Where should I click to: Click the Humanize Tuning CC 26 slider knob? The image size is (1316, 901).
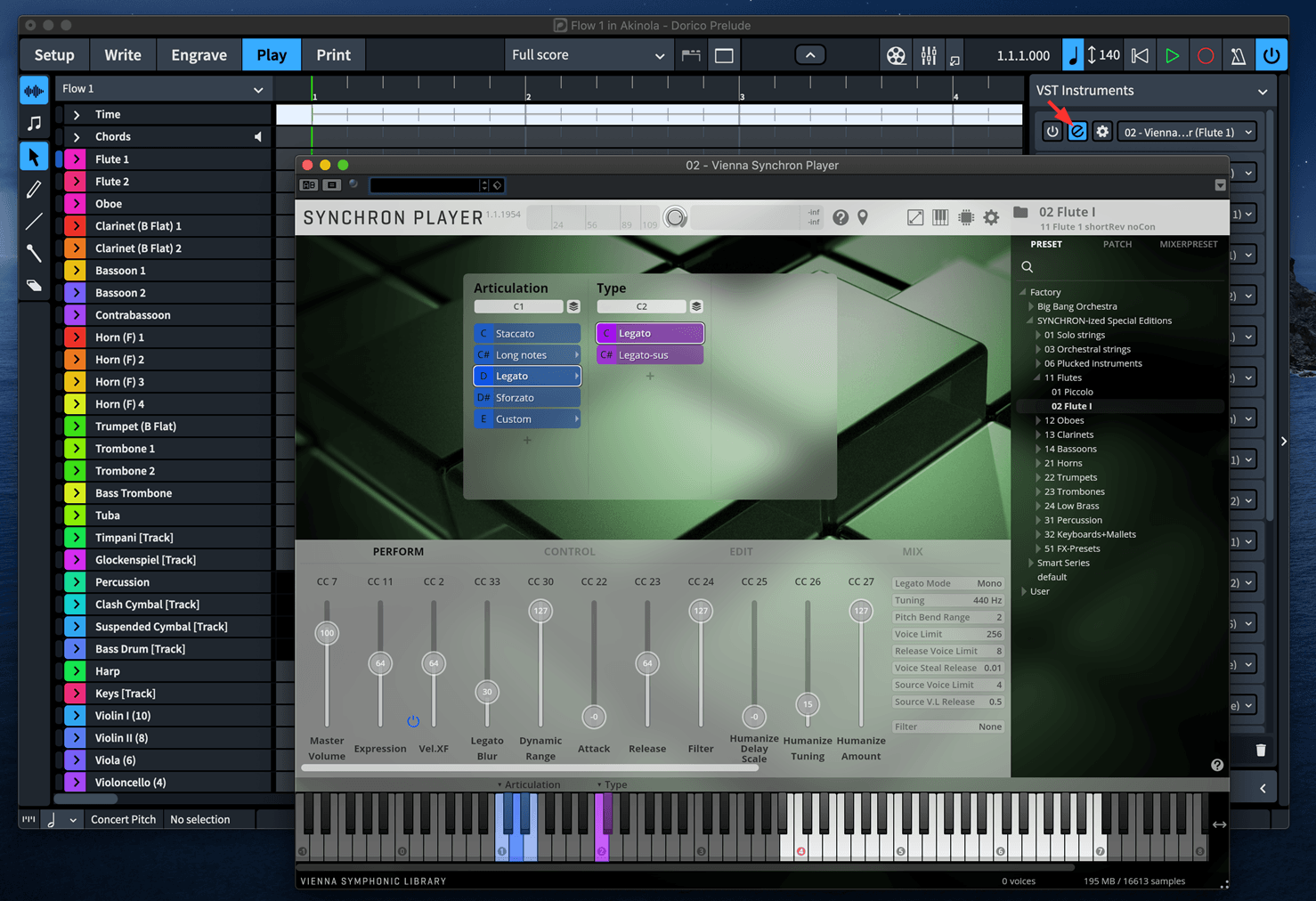[x=808, y=704]
